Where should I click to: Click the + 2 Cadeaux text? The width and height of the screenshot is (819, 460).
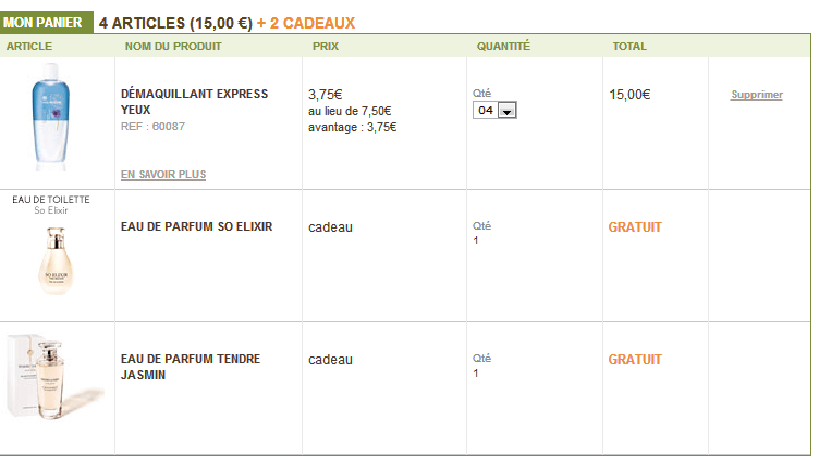tap(306, 23)
